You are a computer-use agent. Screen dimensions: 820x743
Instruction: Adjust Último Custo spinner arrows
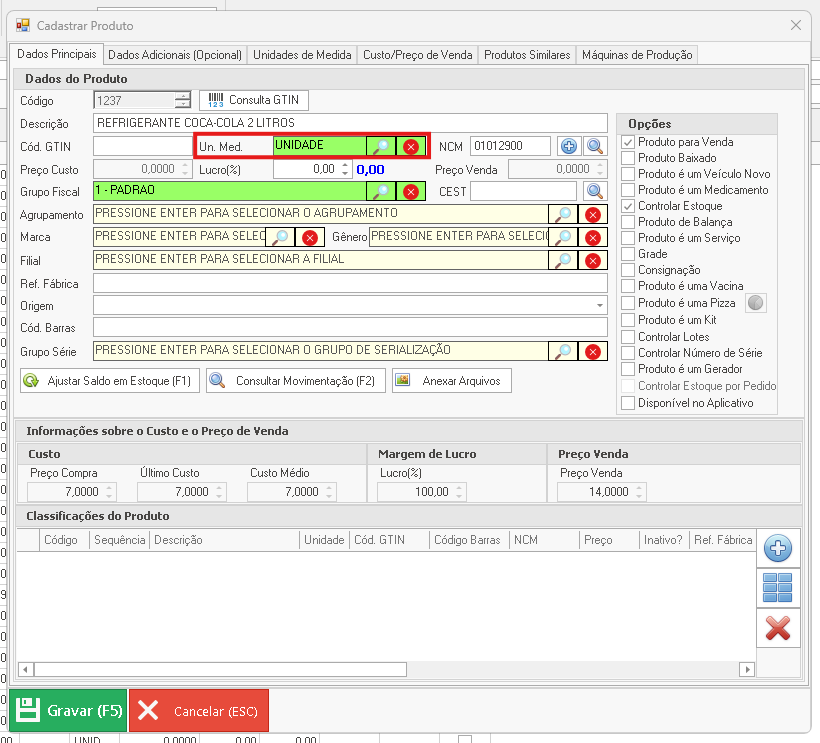coord(219,492)
